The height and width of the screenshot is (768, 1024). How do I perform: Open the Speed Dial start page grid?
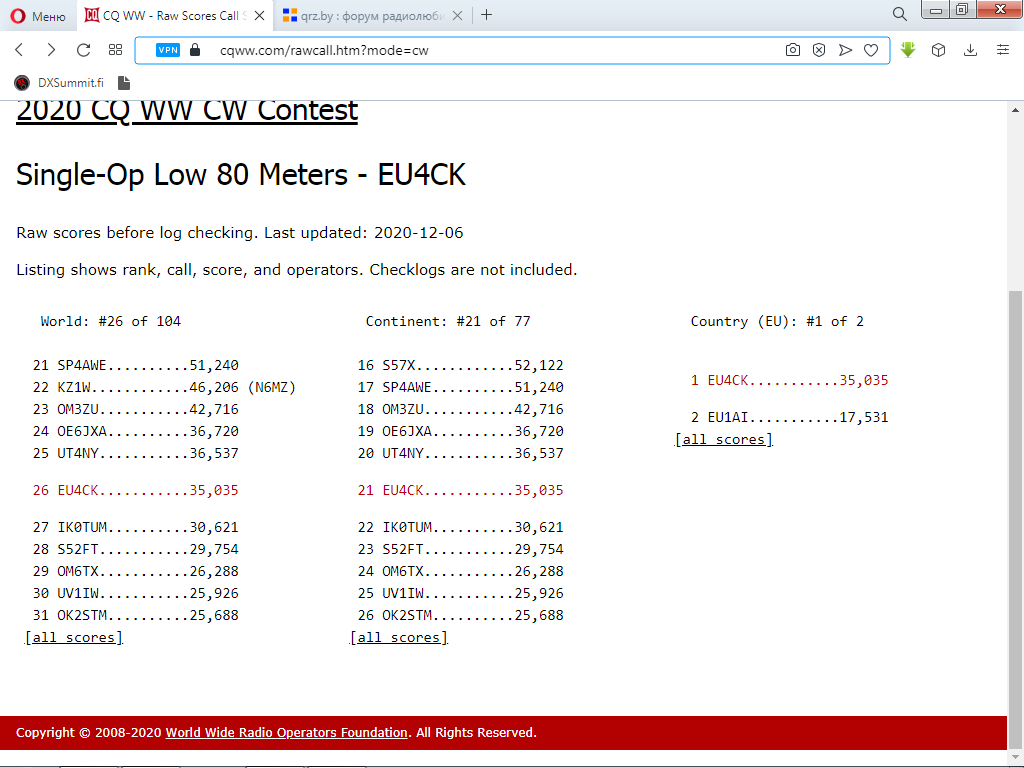click(116, 50)
